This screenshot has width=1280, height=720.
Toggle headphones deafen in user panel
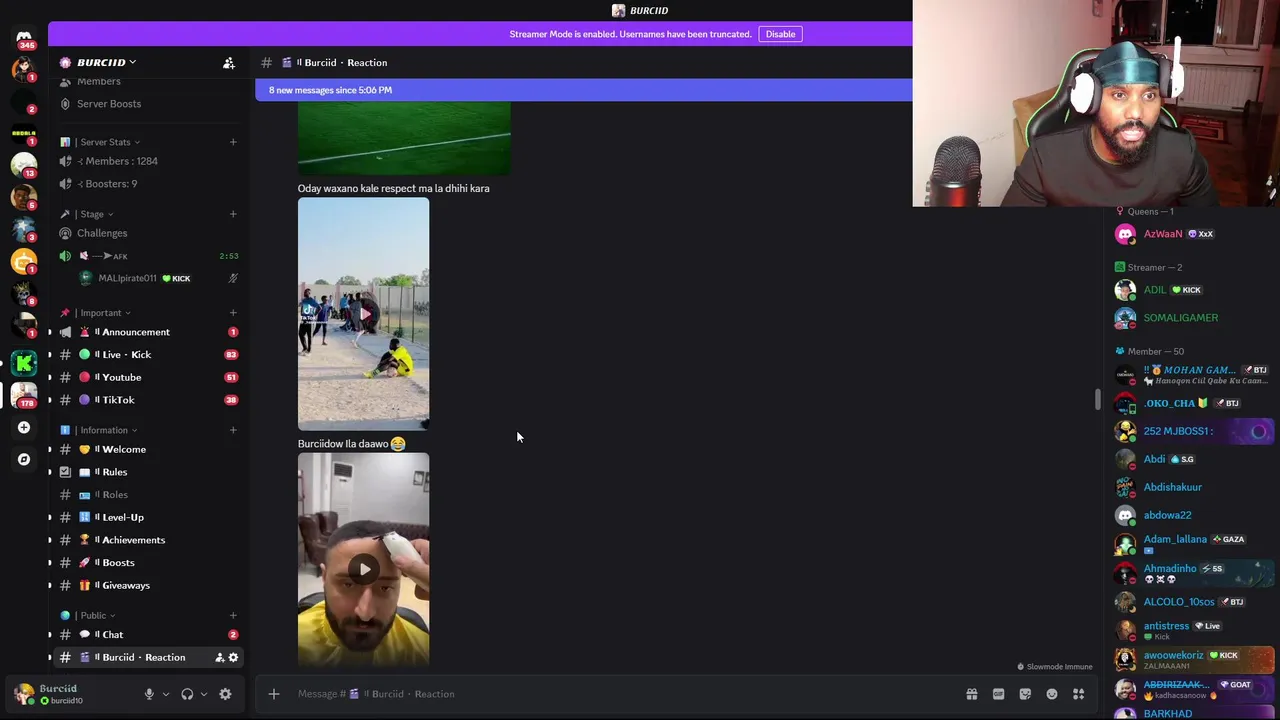tap(187, 694)
